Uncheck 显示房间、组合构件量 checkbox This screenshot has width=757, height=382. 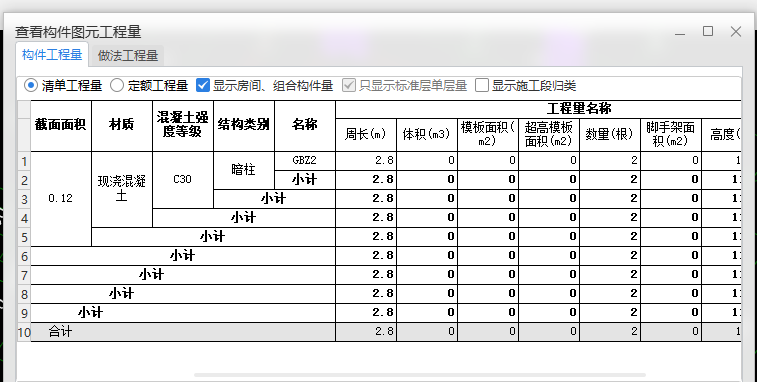click(x=203, y=86)
